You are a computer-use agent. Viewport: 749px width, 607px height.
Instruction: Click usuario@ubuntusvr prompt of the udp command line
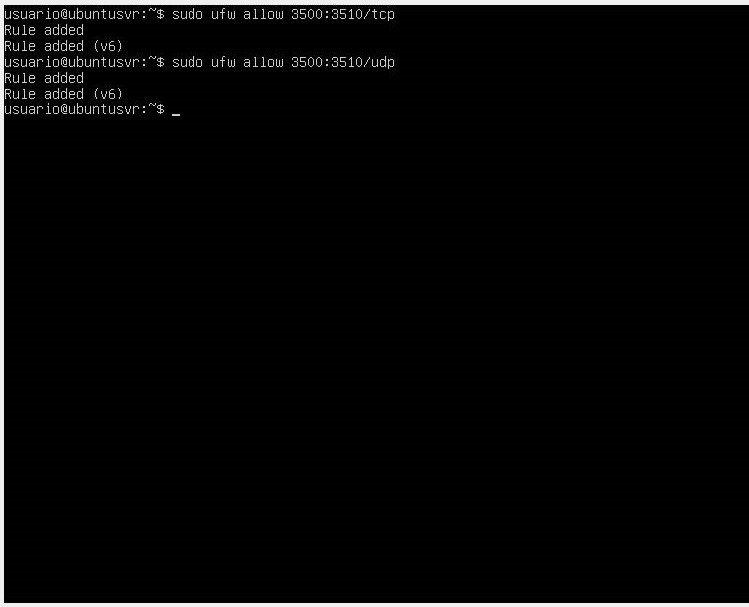(x=72, y=62)
